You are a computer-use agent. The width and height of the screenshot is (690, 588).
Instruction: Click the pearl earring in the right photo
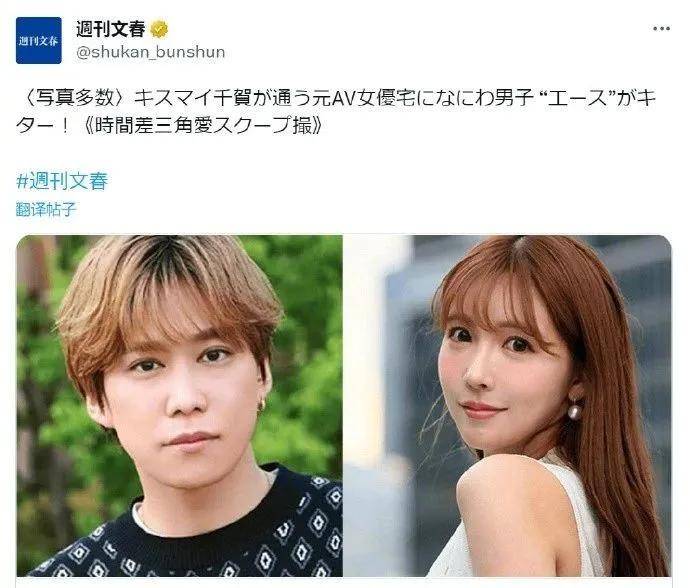[574, 411]
